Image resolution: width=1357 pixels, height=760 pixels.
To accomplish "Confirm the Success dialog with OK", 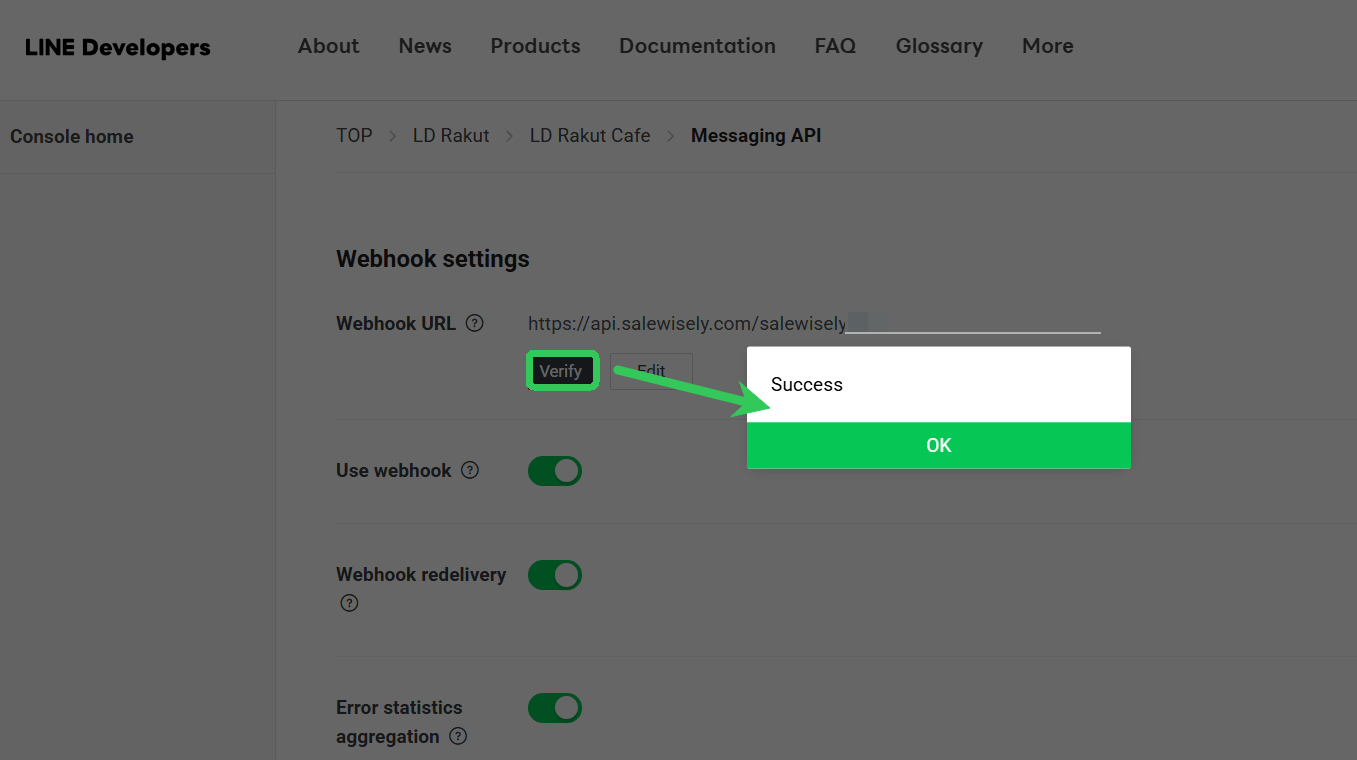I will (x=939, y=445).
